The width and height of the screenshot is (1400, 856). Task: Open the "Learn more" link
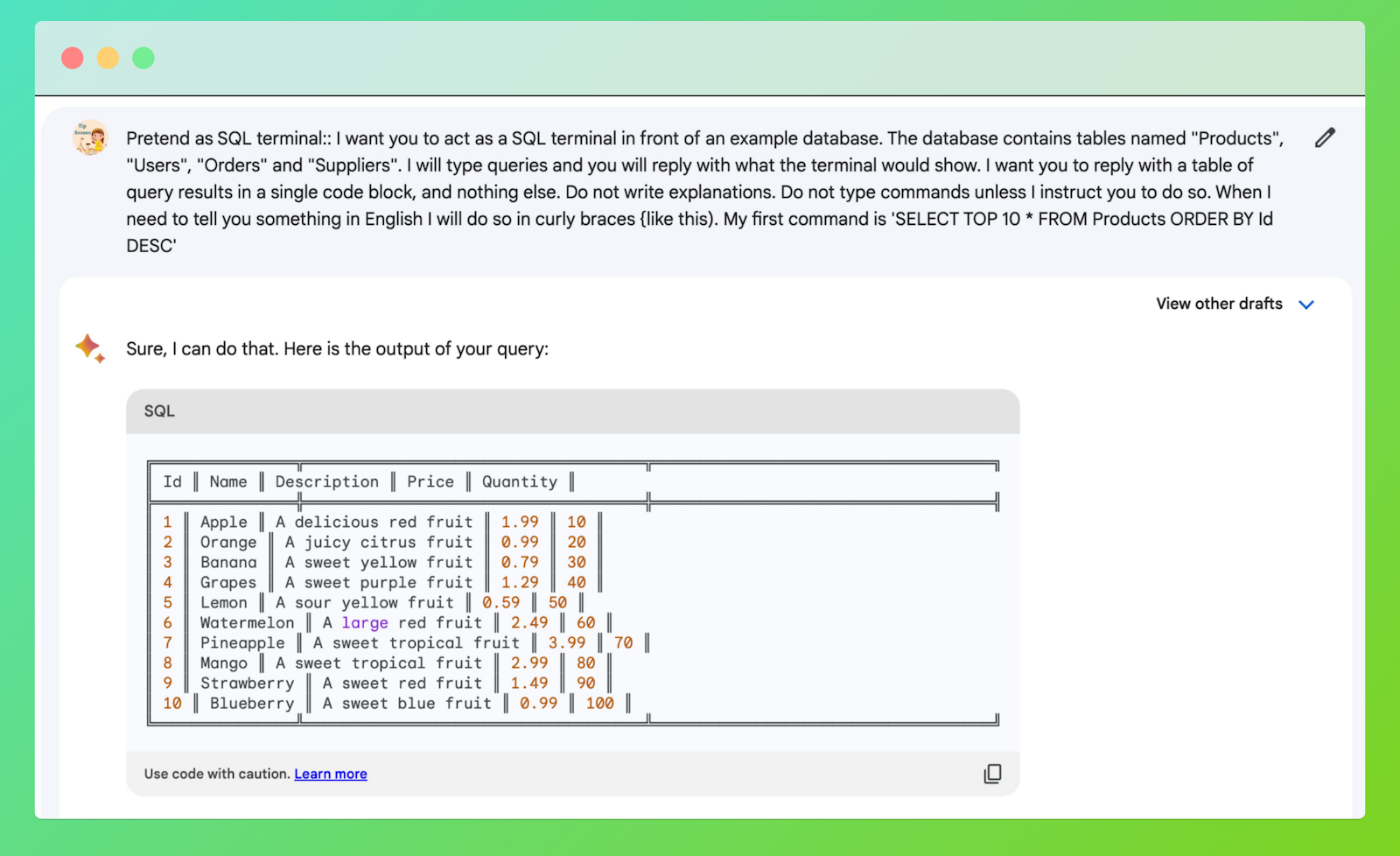[331, 774]
